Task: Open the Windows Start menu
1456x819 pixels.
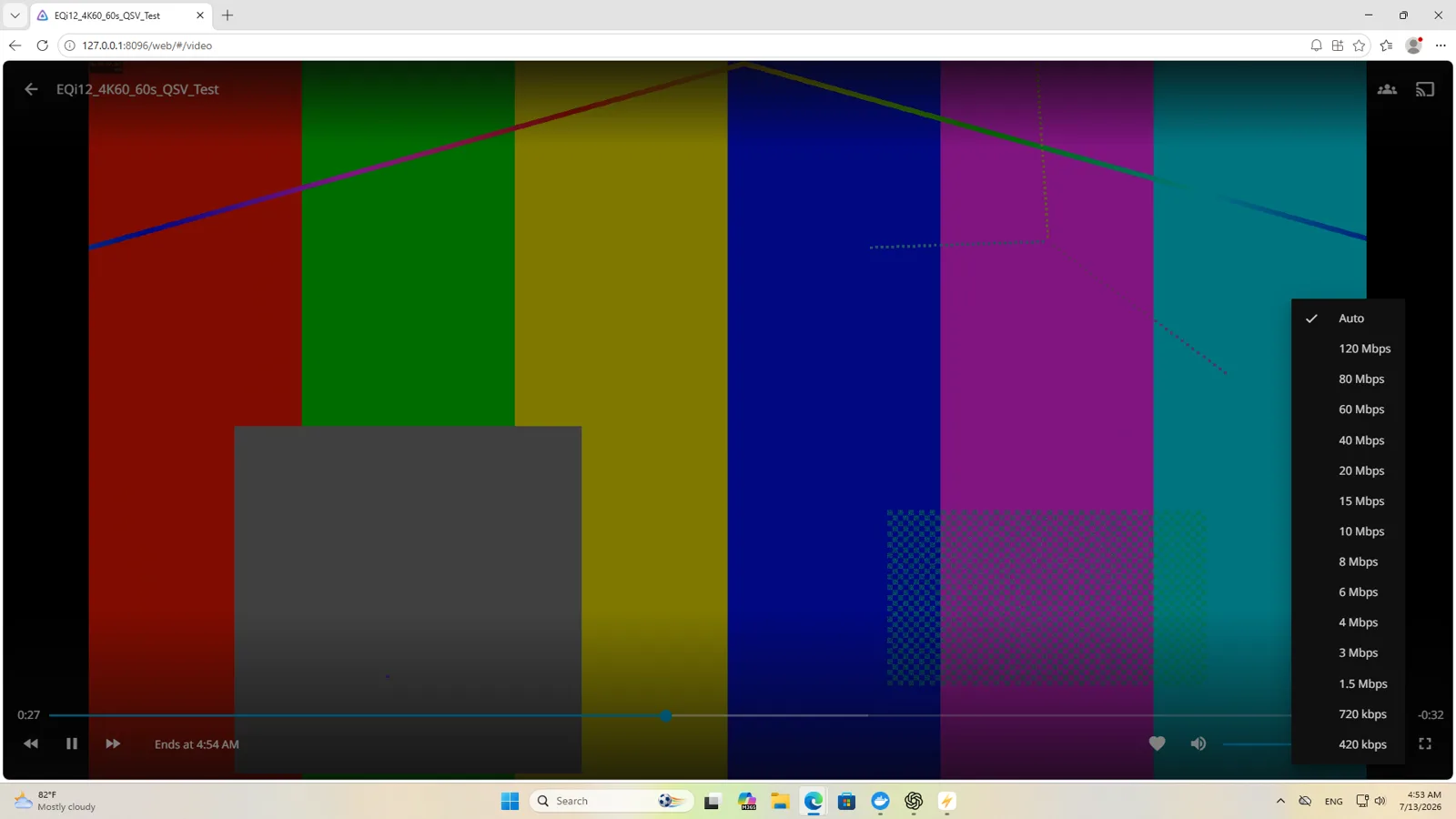Action: click(x=511, y=801)
